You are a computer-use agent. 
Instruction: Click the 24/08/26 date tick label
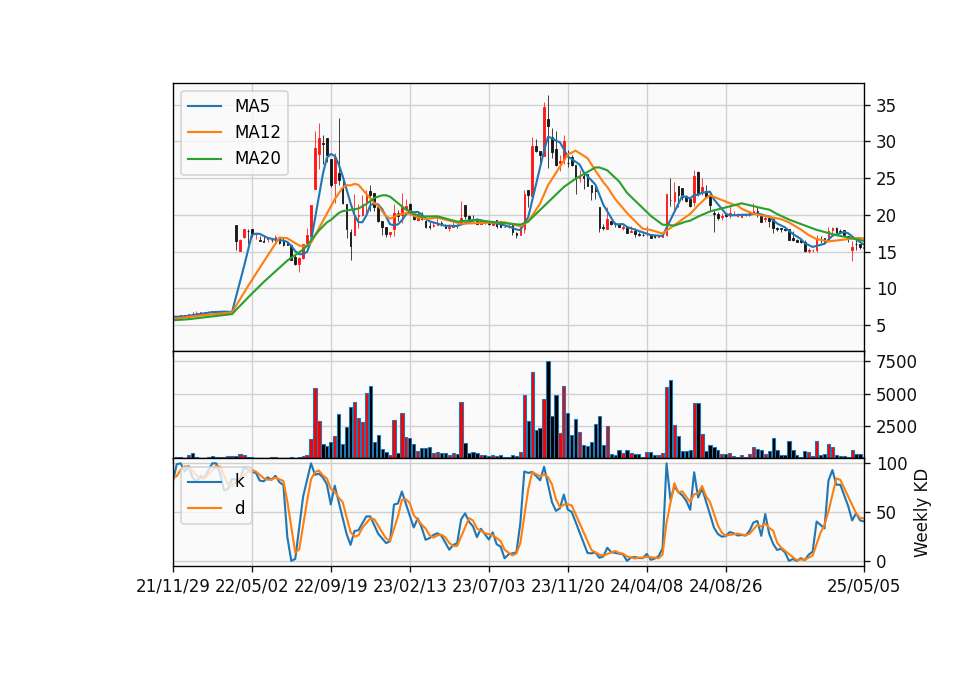pyautogui.click(x=726, y=586)
